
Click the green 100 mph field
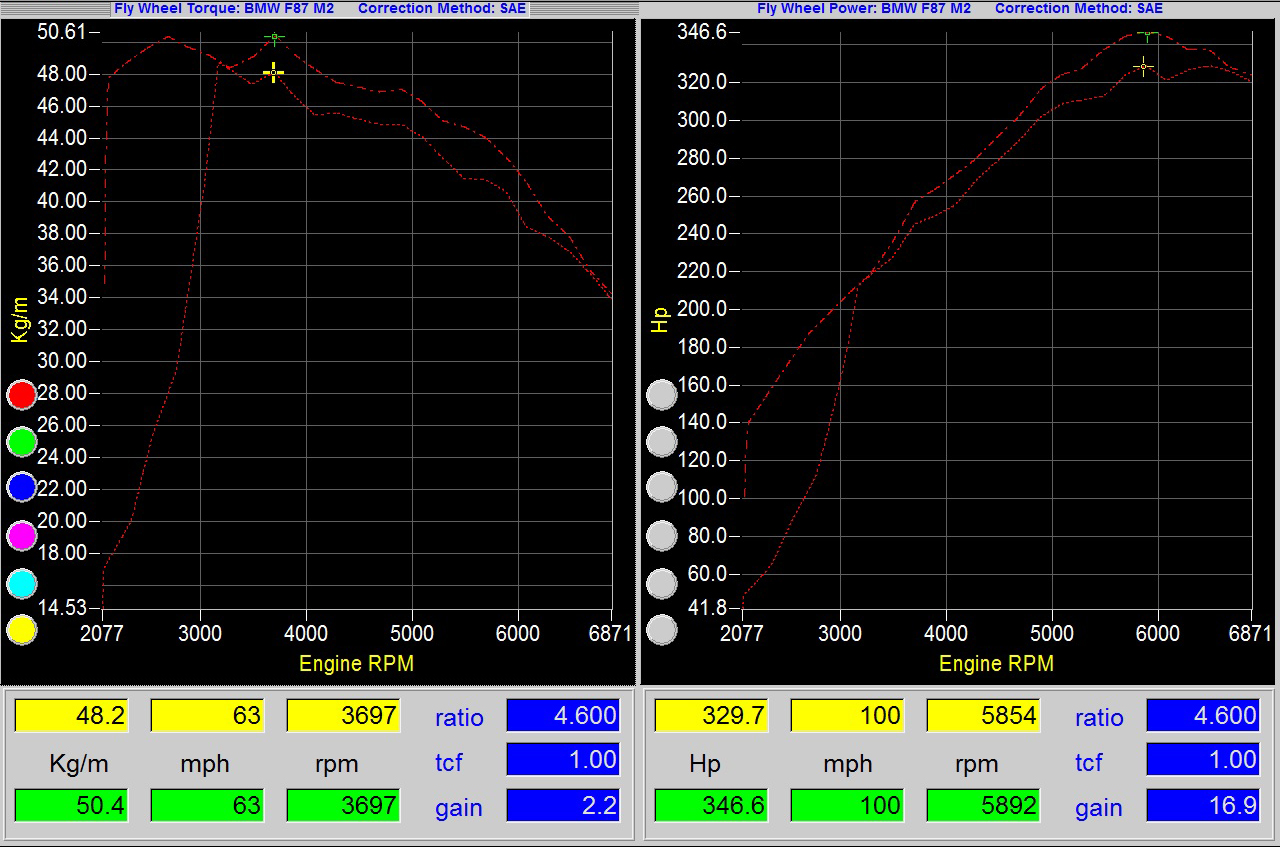coord(847,805)
